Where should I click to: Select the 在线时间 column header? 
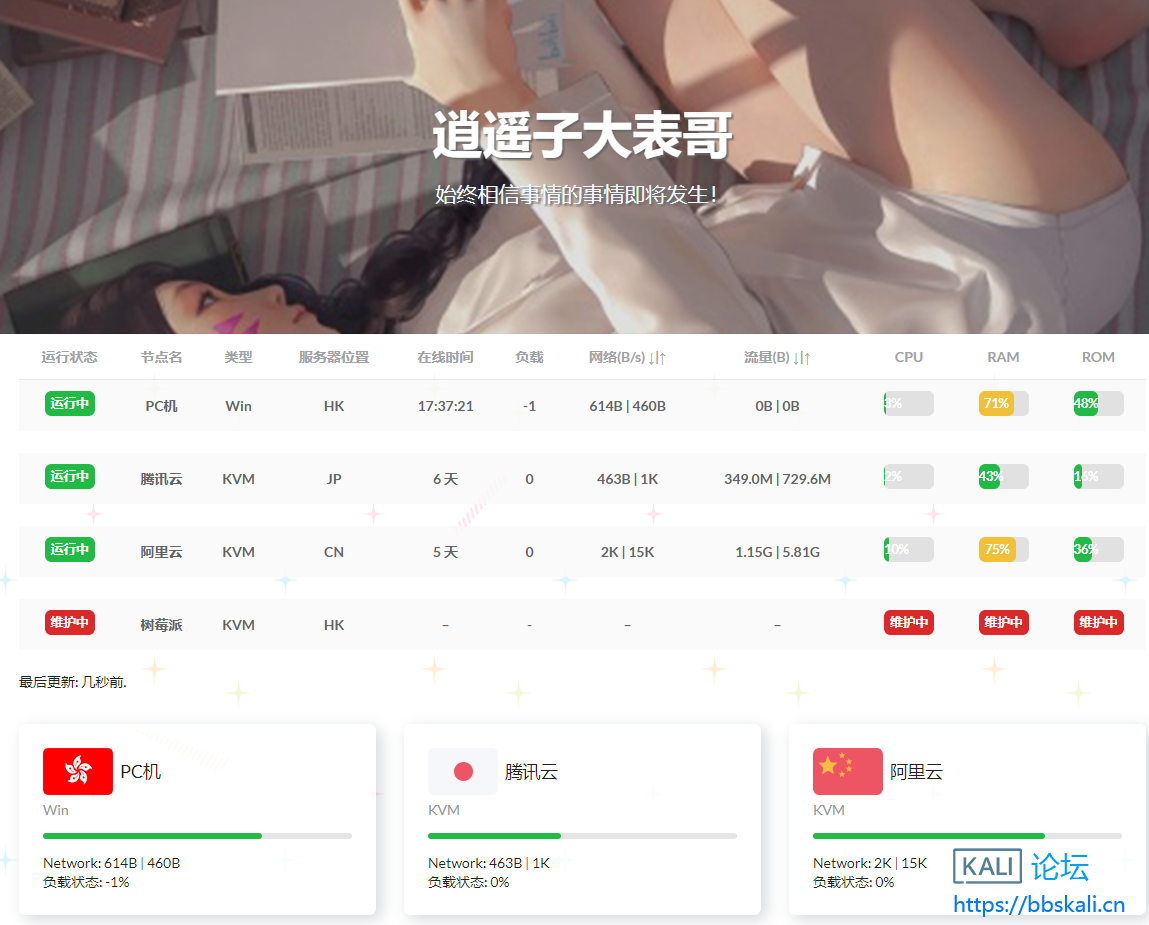pyautogui.click(x=445, y=356)
